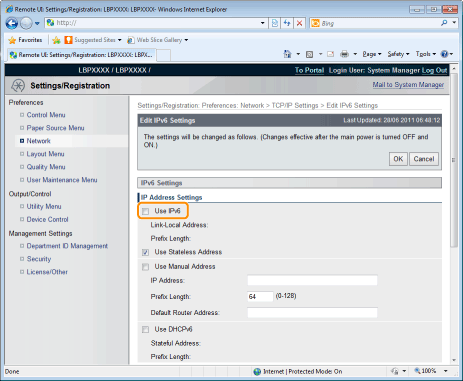Uncheck Use Stateless Address checkbox
This screenshot has width=463, height=381.
point(145,252)
